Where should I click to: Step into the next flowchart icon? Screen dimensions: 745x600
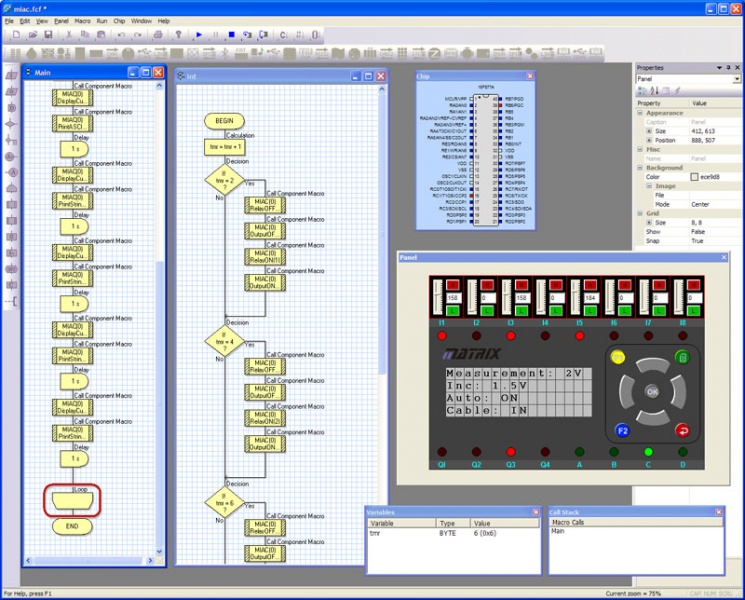pos(247,35)
